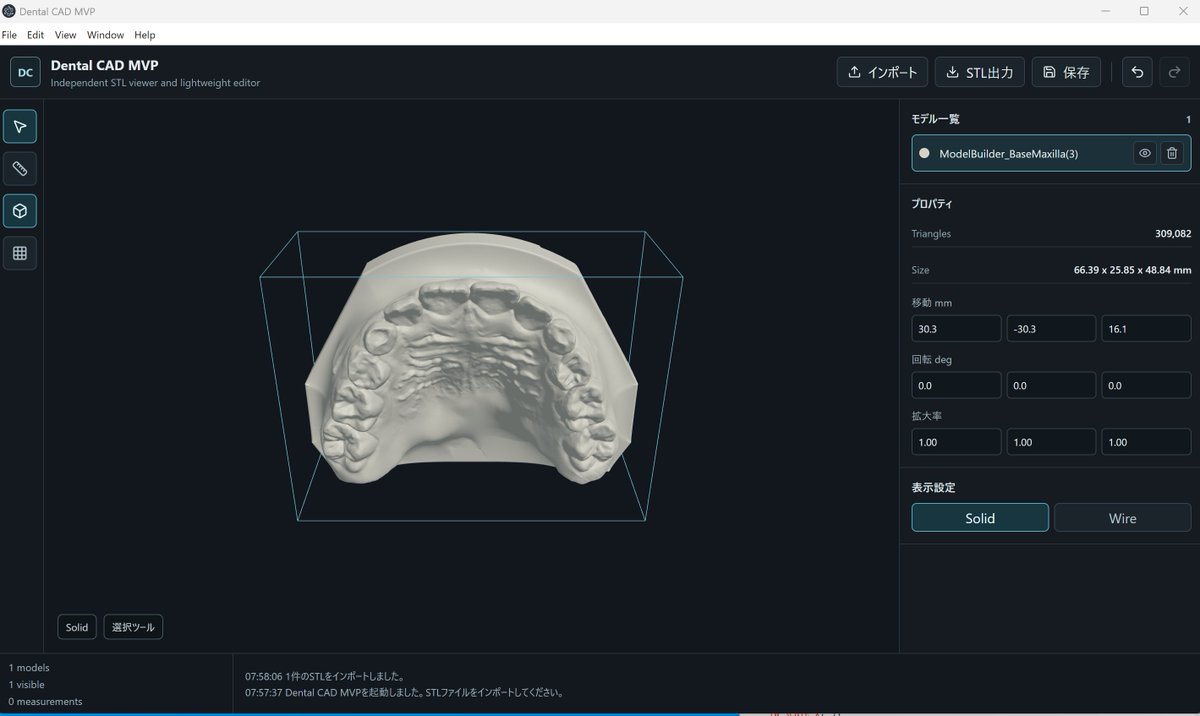The width and height of the screenshot is (1200, 716).
Task: Click the model color dot for ModelBuilder_BaseMaxilla(3)
Action: (924, 153)
